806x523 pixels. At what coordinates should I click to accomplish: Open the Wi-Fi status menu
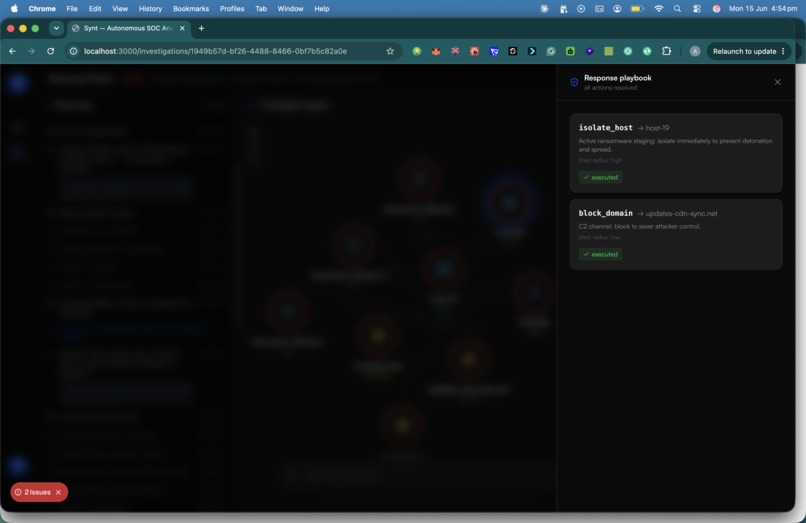click(658, 9)
